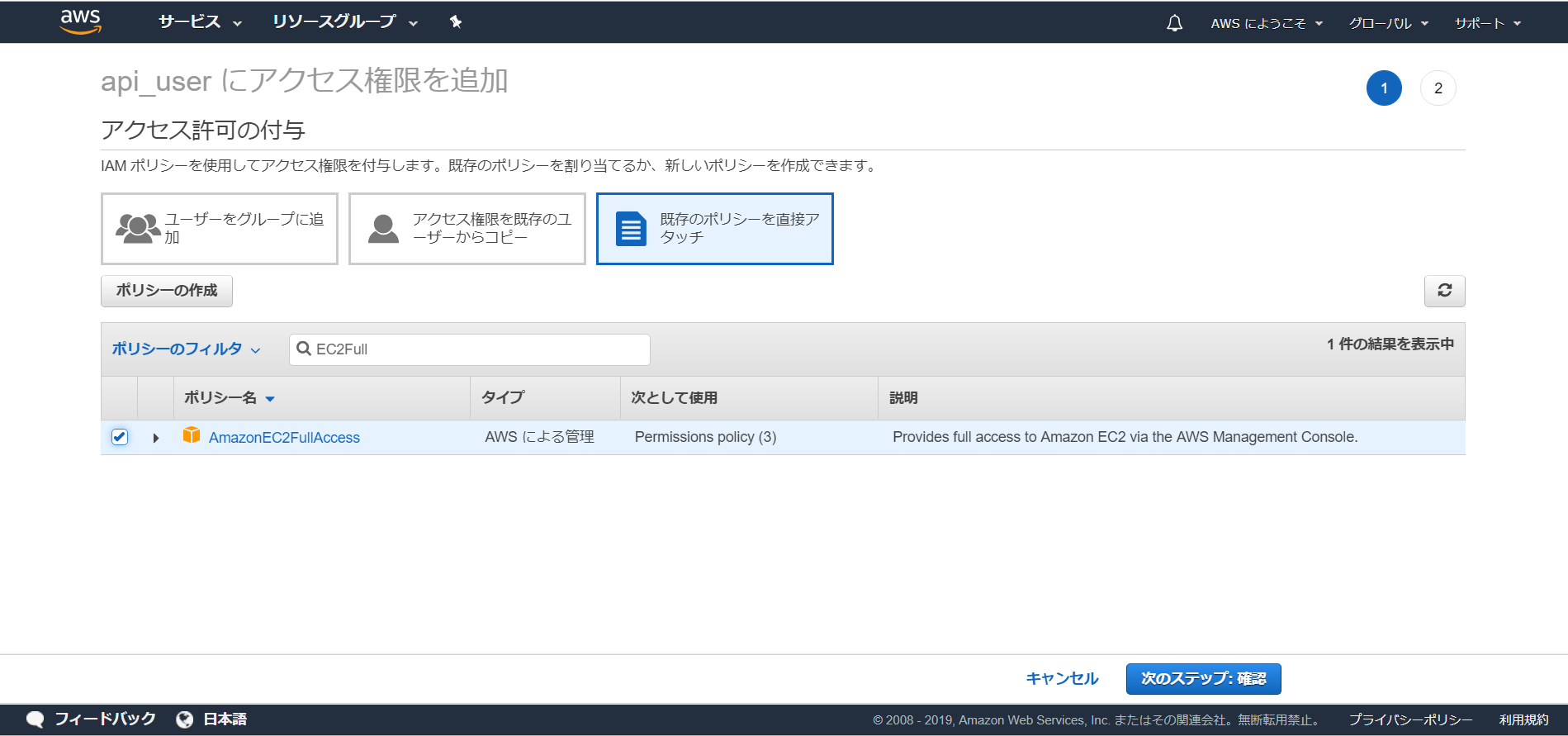
Task: Click the 1 件の結果を表示中 text
Action: 1390,344
